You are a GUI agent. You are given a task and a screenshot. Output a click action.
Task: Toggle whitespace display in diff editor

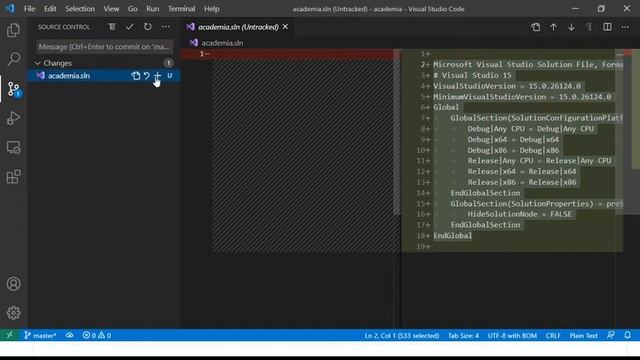[x=589, y=27]
